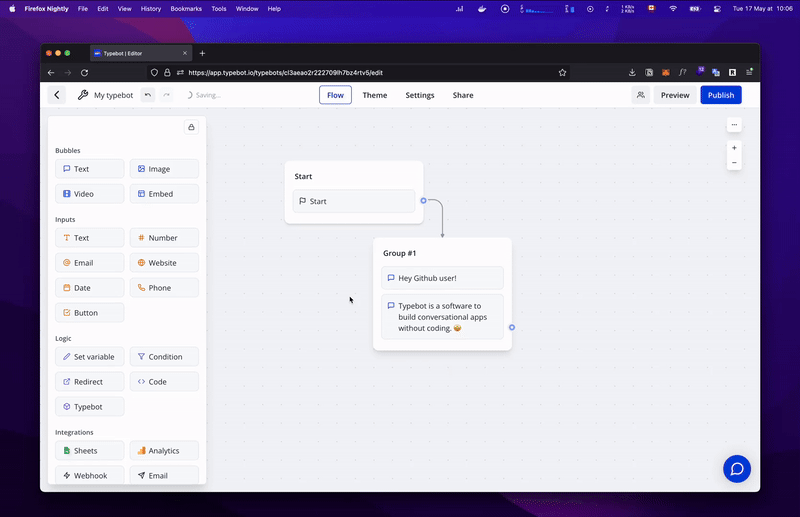Close the Typebot Editor browser tab
The image size is (800, 517).
[x=185, y=53]
